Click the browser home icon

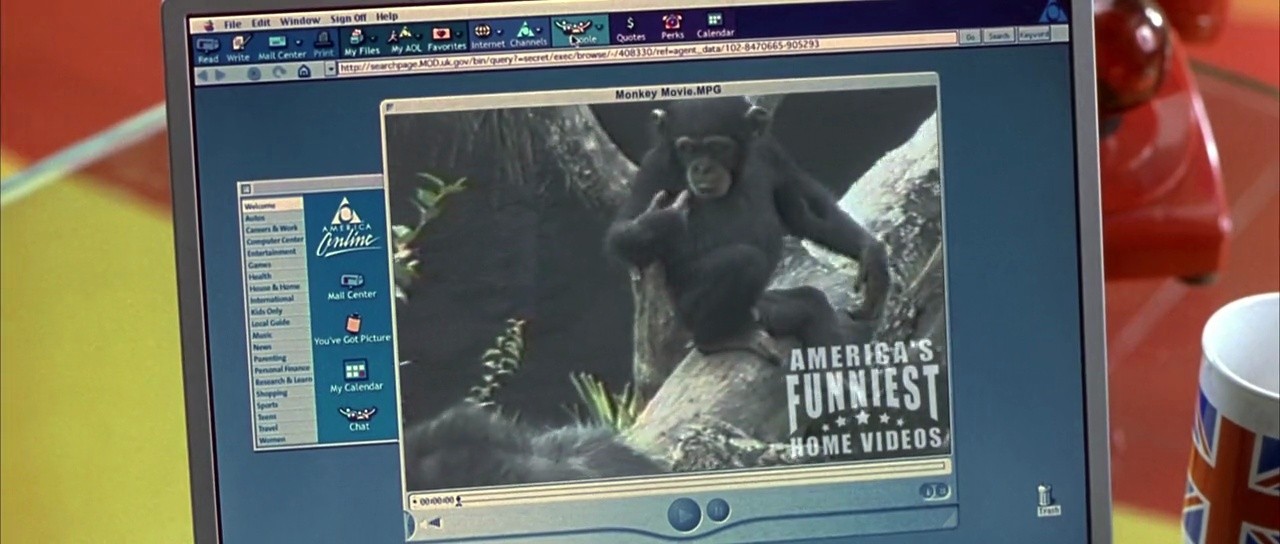pyautogui.click(x=304, y=71)
